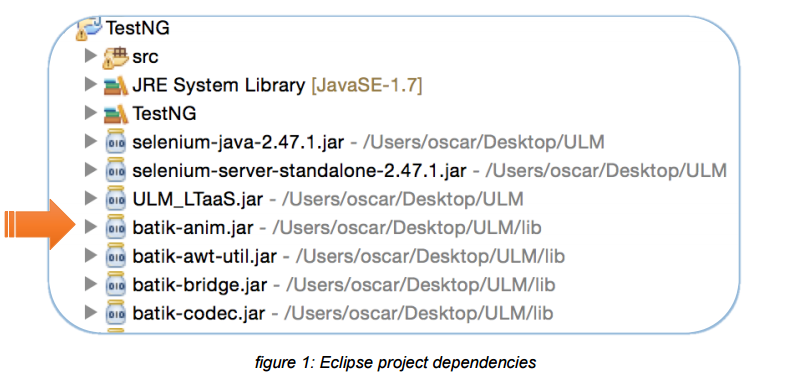Select the ULM_LTaaS.jar entry label
The height and width of the screenshot is (384, 807).
pos(198,199)
